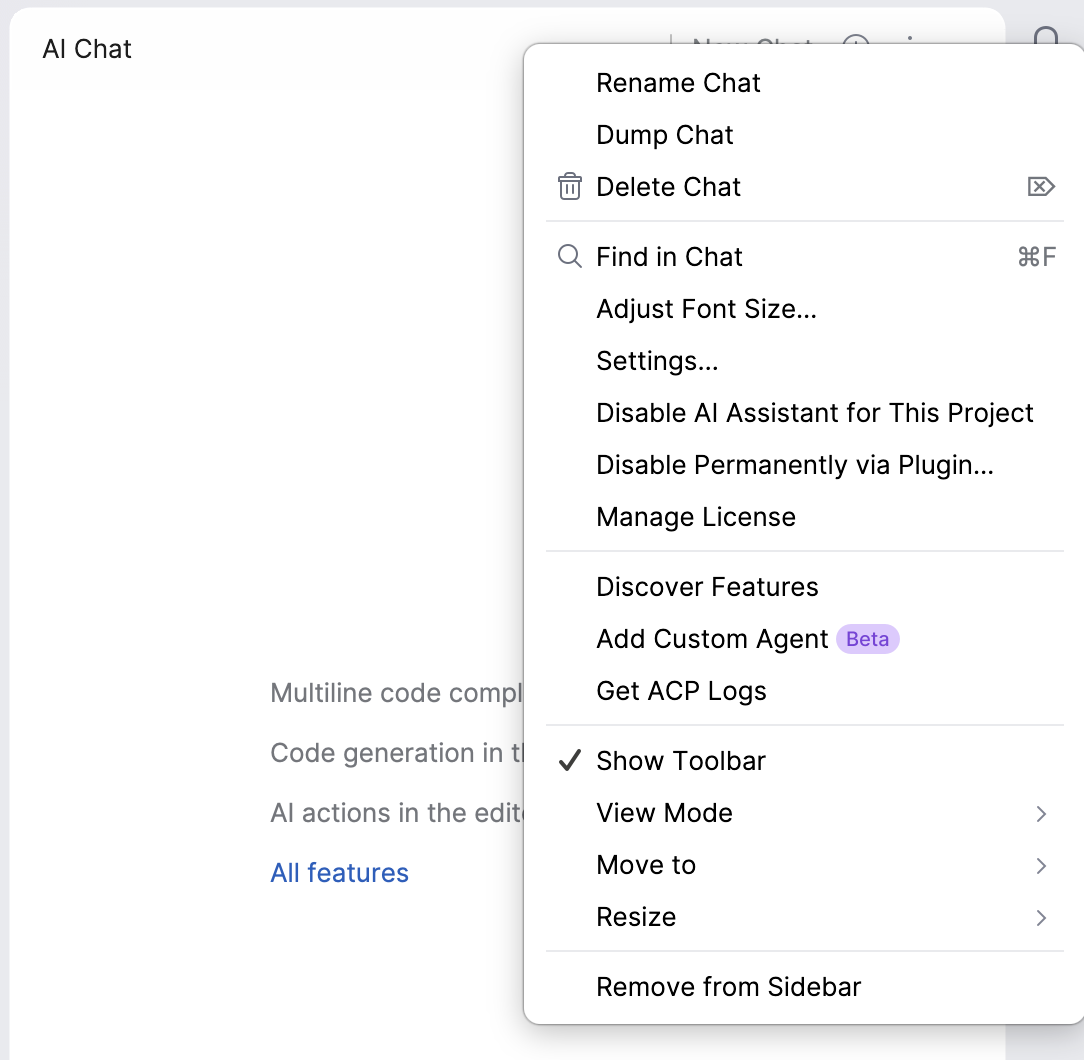
Task: Expand the View Mode submenu arrow
Action: pos(1041,814)
